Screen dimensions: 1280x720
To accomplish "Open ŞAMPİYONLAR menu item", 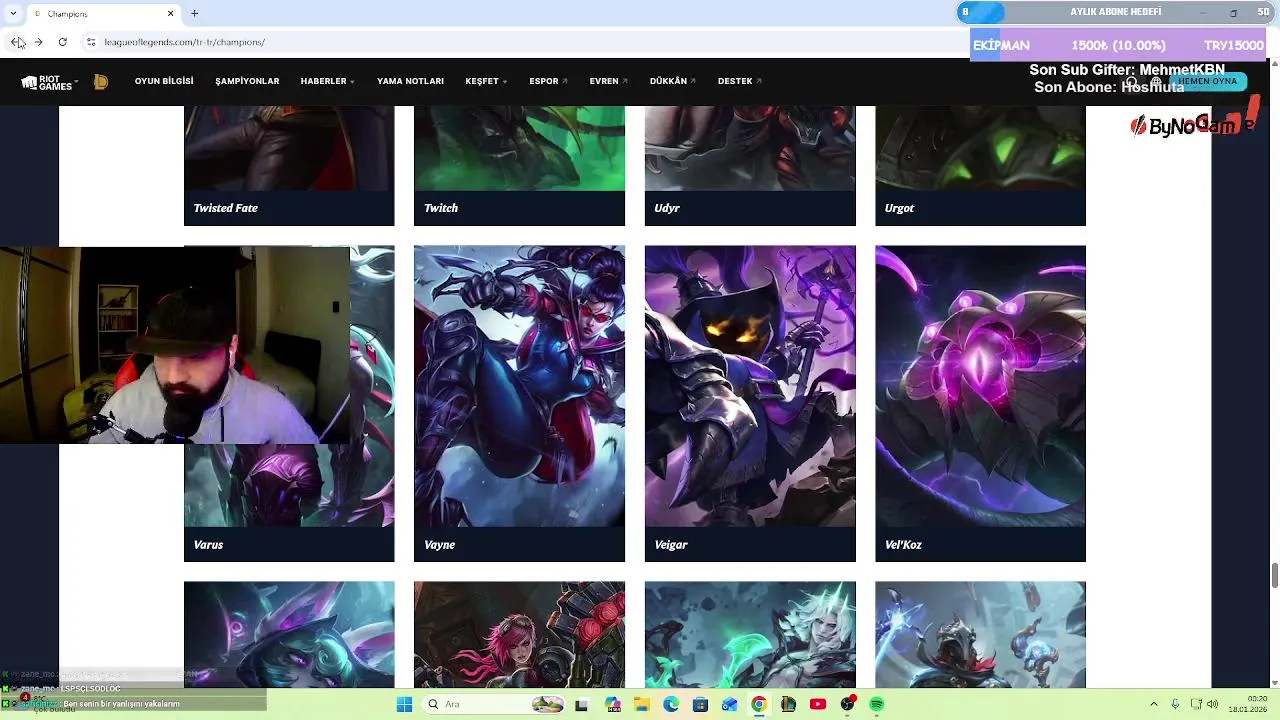I will click(x=247, y=81).
